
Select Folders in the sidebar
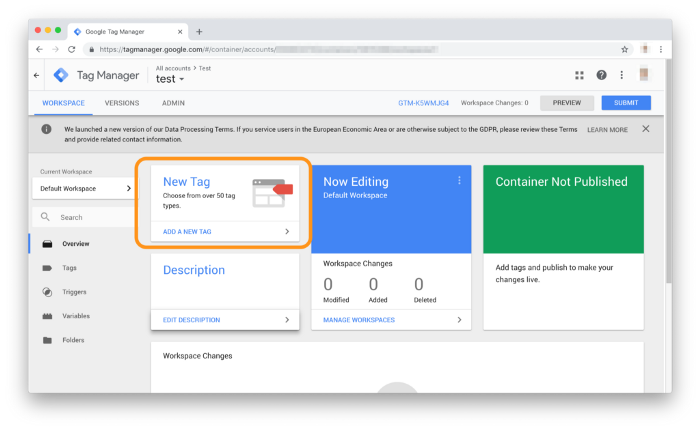pos(73,340)
